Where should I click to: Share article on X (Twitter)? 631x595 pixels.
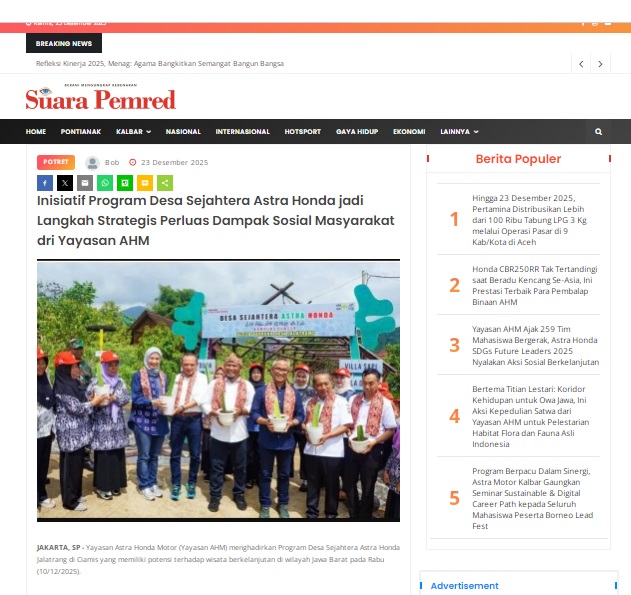click(65, 183)
